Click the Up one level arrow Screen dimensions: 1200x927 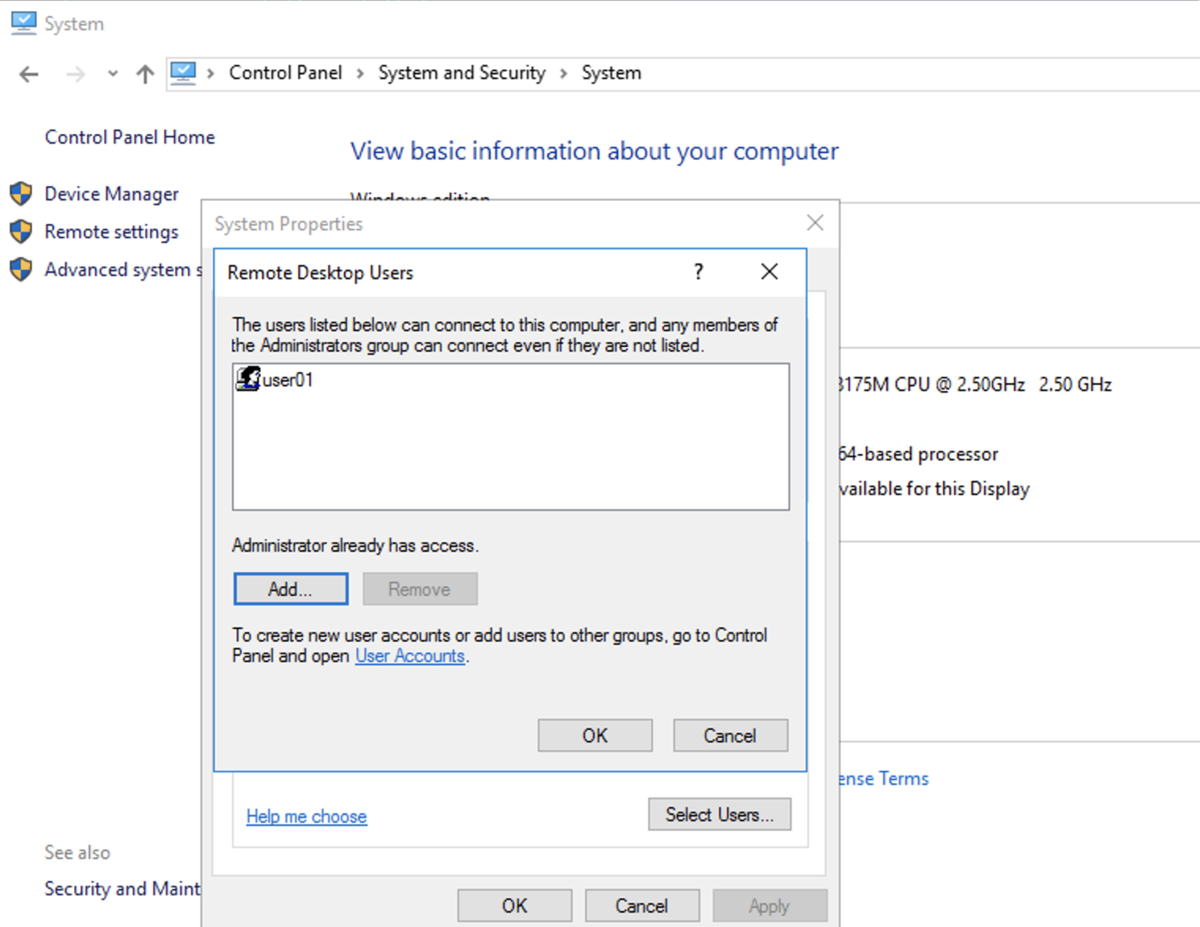145,74
